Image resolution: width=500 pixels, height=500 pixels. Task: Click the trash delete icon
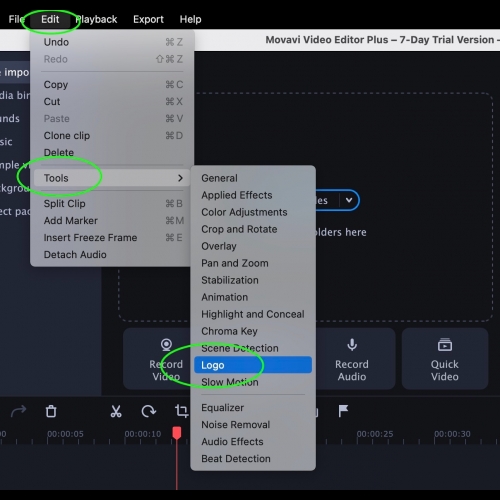tap(51, 411)
